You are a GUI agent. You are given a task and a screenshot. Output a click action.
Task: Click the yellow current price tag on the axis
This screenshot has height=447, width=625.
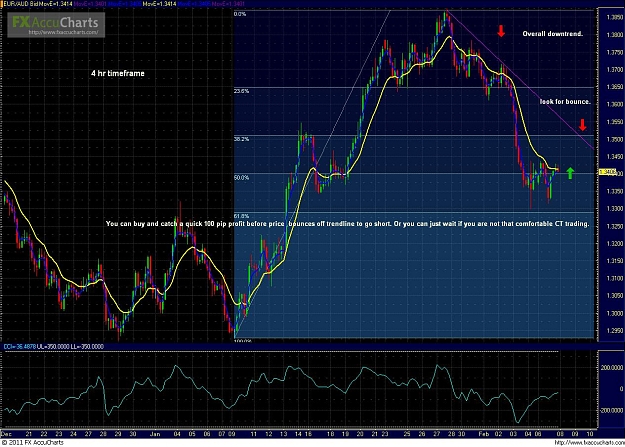tap(608, 172)
